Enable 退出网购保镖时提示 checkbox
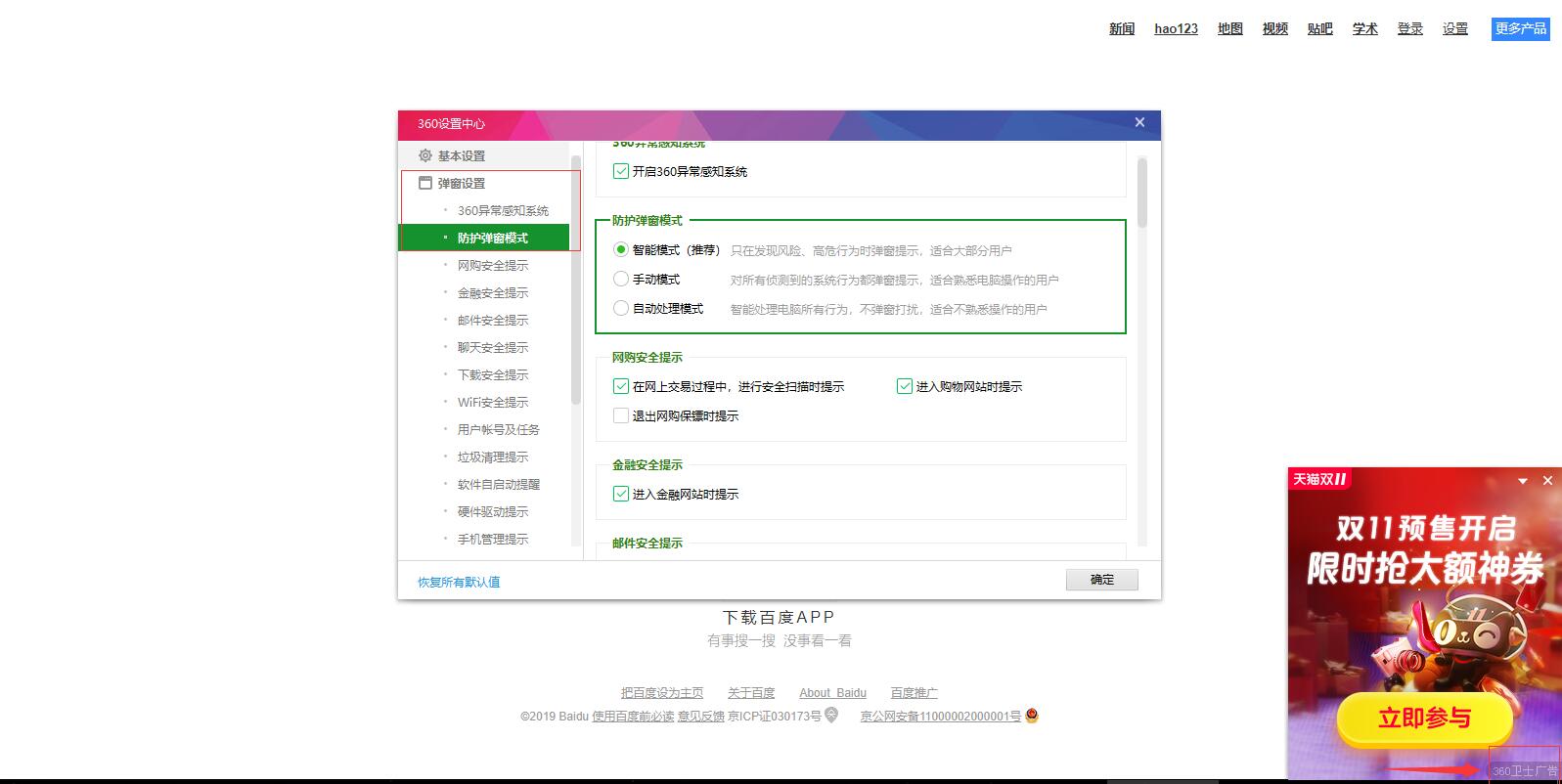Image resolution: width=1562 pixels, height=784 pixels. pos(620,415)
